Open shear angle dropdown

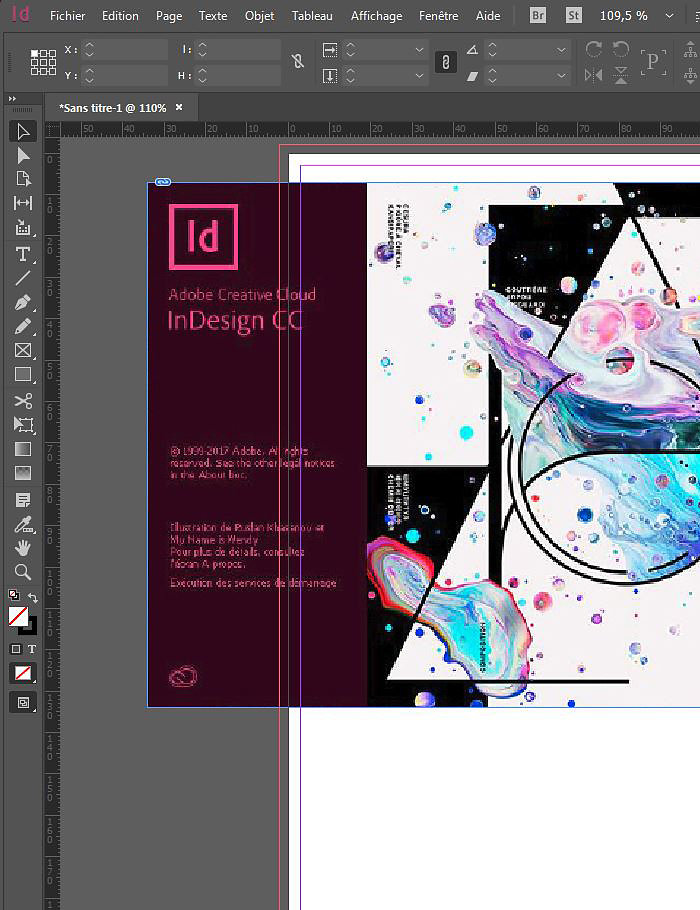pyautogui.click(x=561, y=75)
